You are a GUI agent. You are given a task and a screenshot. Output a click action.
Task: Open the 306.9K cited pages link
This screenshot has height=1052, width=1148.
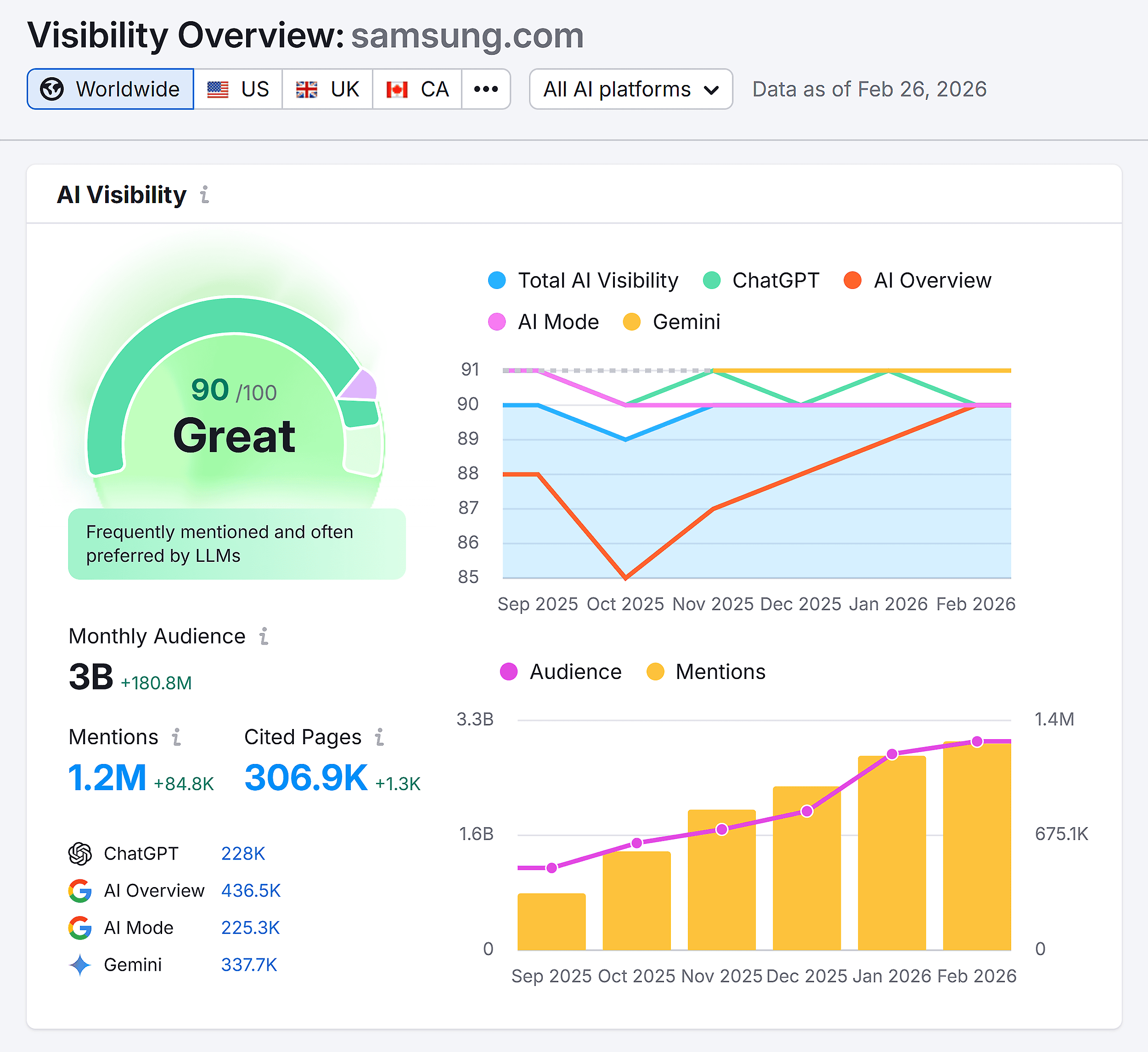tap(306, 778)
